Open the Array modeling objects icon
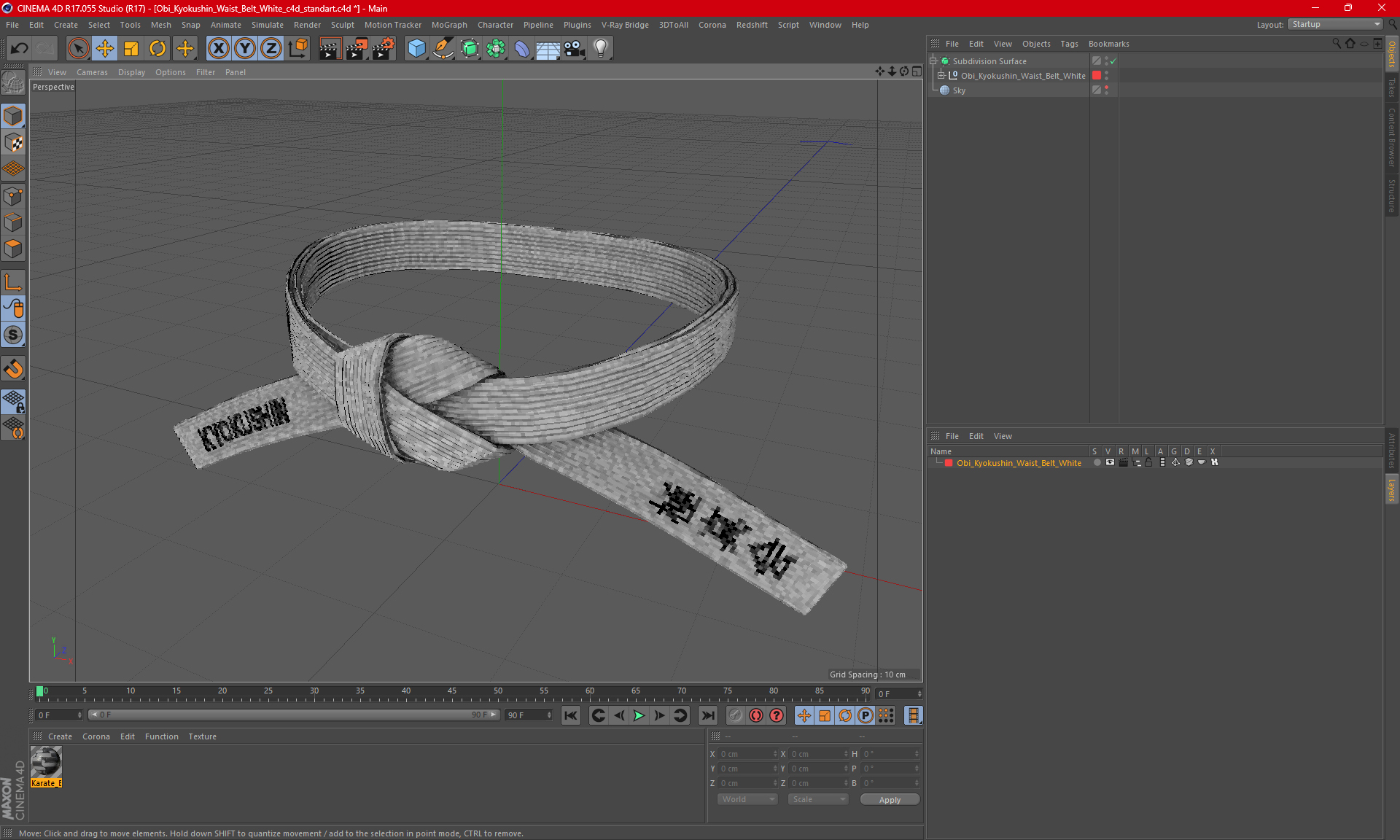 [496, 49]
